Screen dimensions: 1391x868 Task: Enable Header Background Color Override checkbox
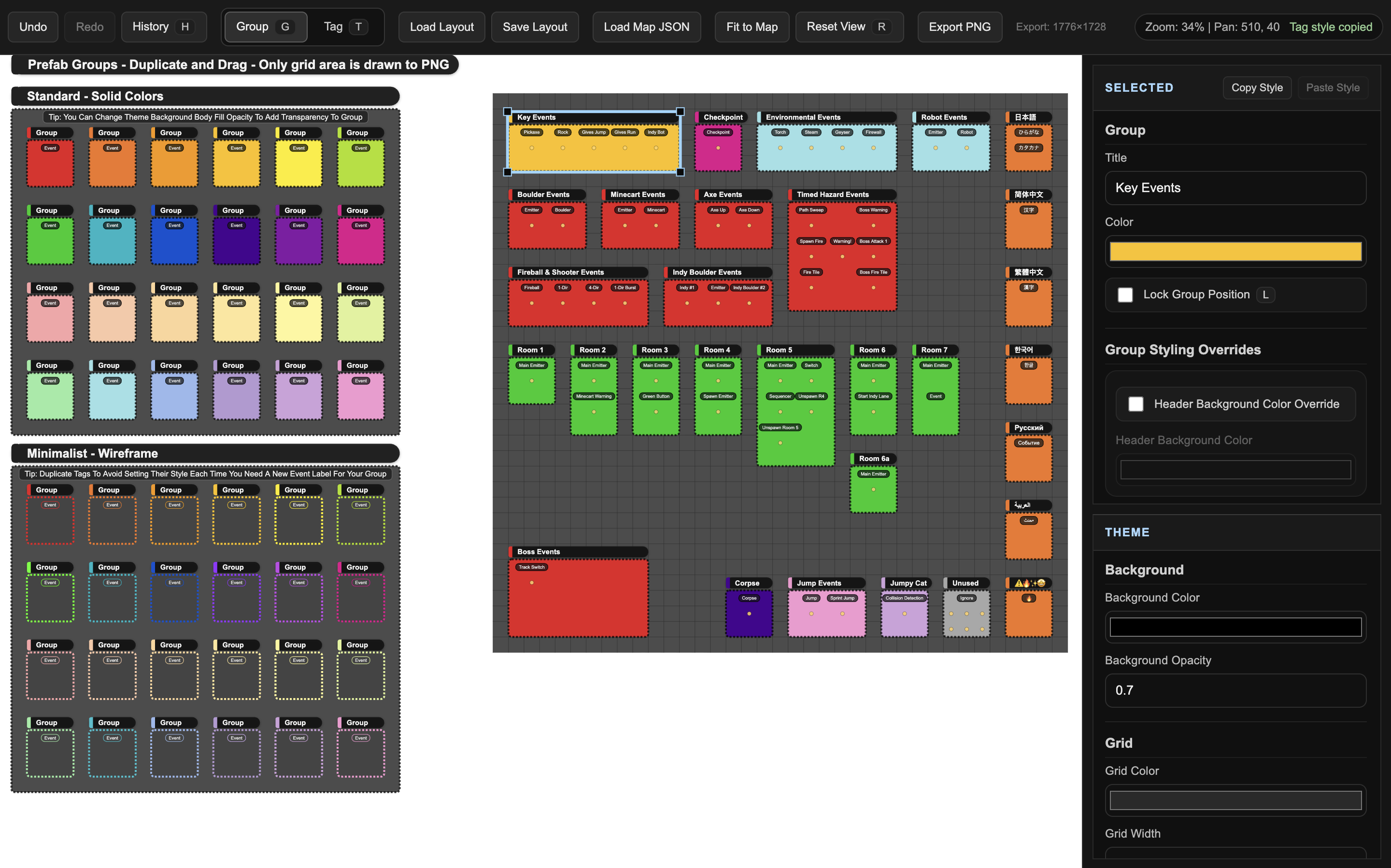coord(1136,404)
